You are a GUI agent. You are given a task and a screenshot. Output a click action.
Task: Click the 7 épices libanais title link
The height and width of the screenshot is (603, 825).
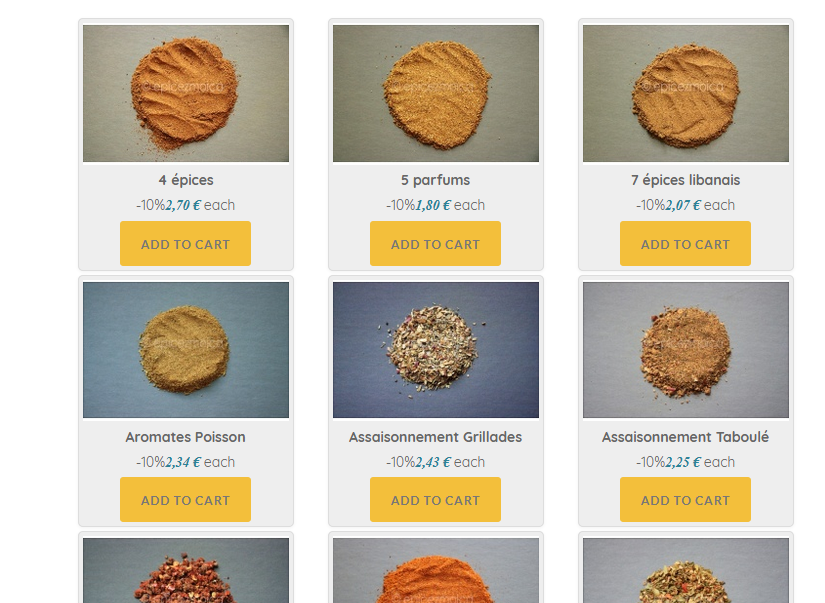[686, 180]
